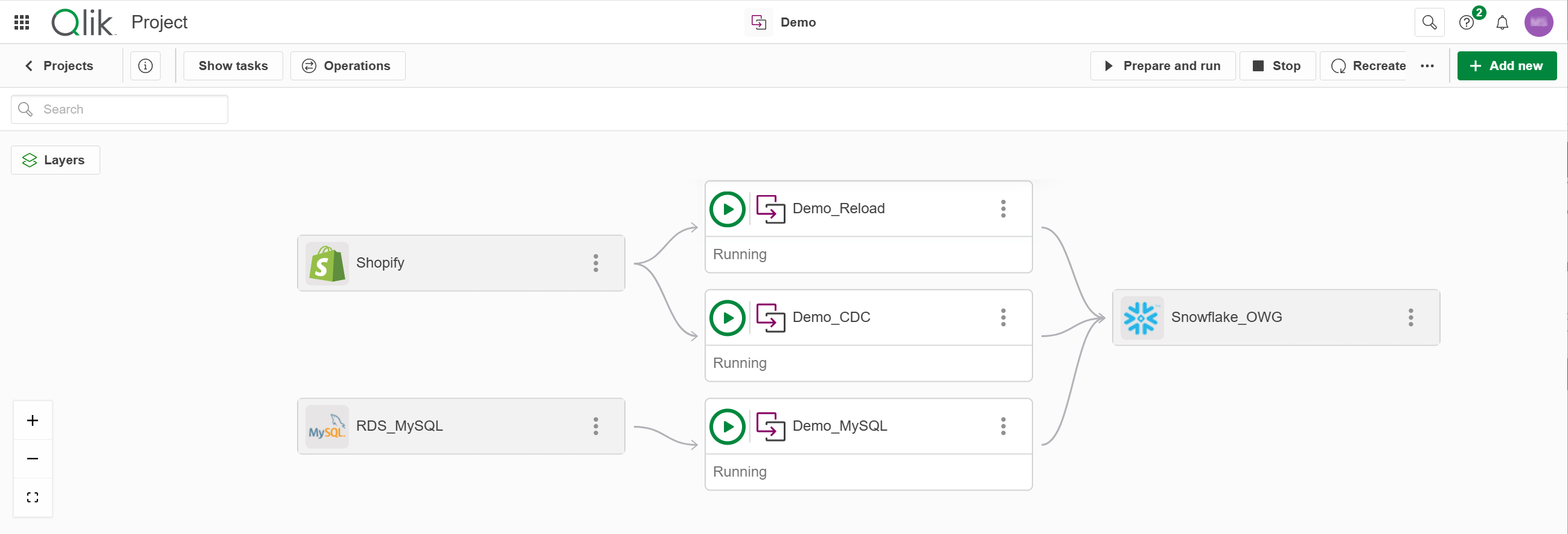Click the play icon on Demo_MySQL
1568x534 pixels.
pyautogui.click(x=728, y=426)
